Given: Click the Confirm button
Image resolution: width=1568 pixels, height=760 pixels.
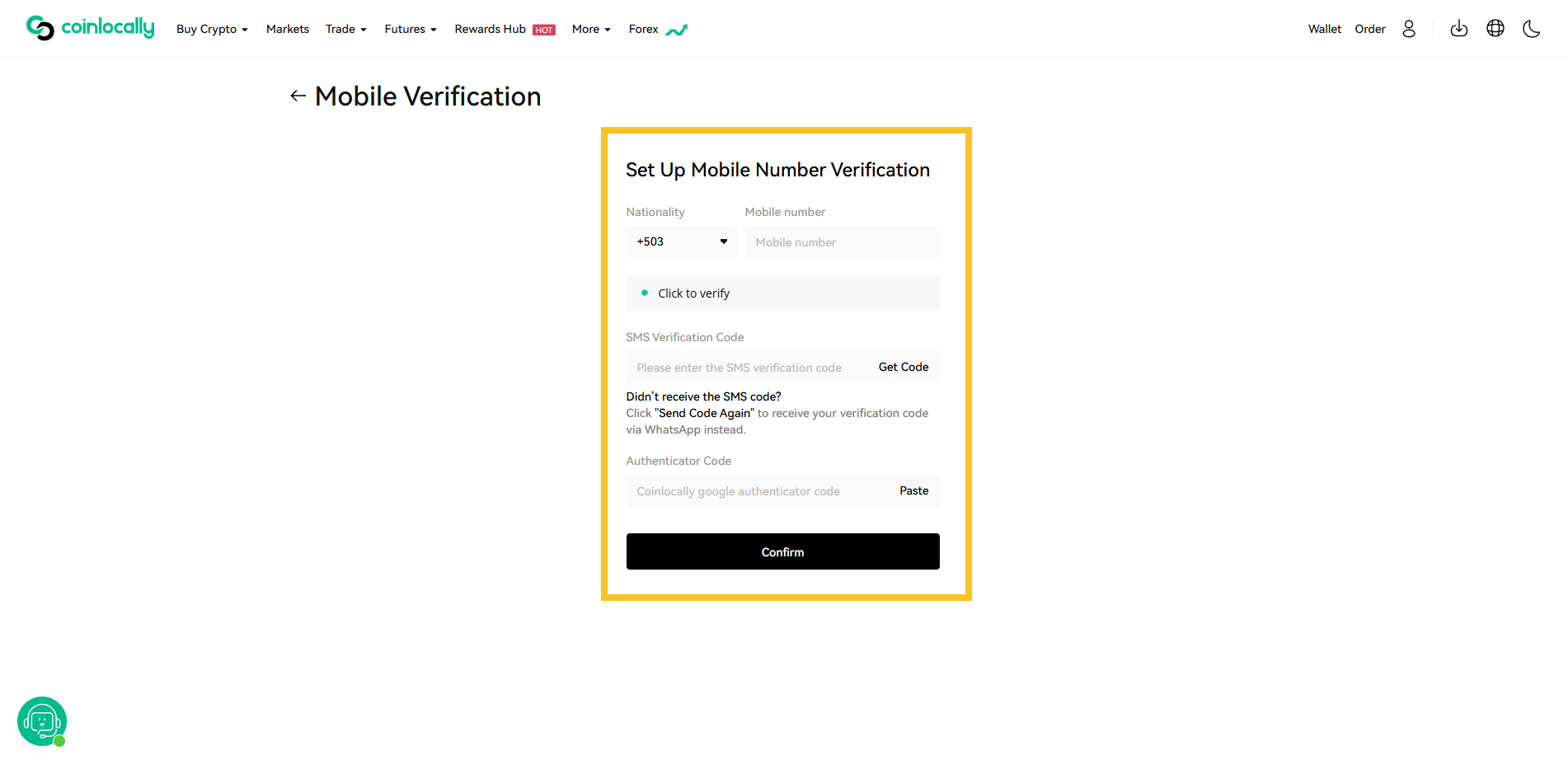Looking at the screenshot, I should [782, 551].
